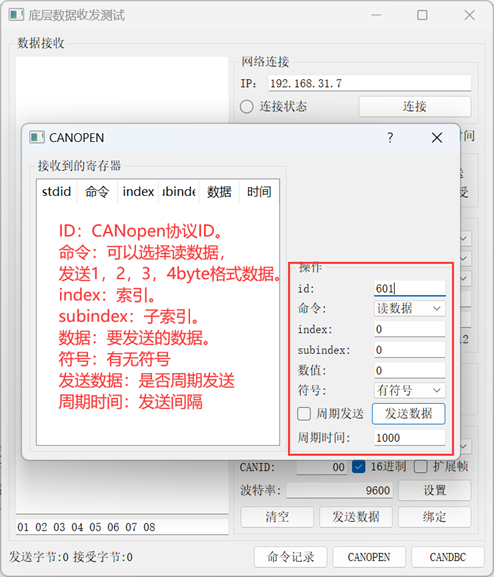Image resolution: width=495 pixels, height=578 pixels.
Task: Select the 连接状态 radio indicator
Action: point(247,107)
